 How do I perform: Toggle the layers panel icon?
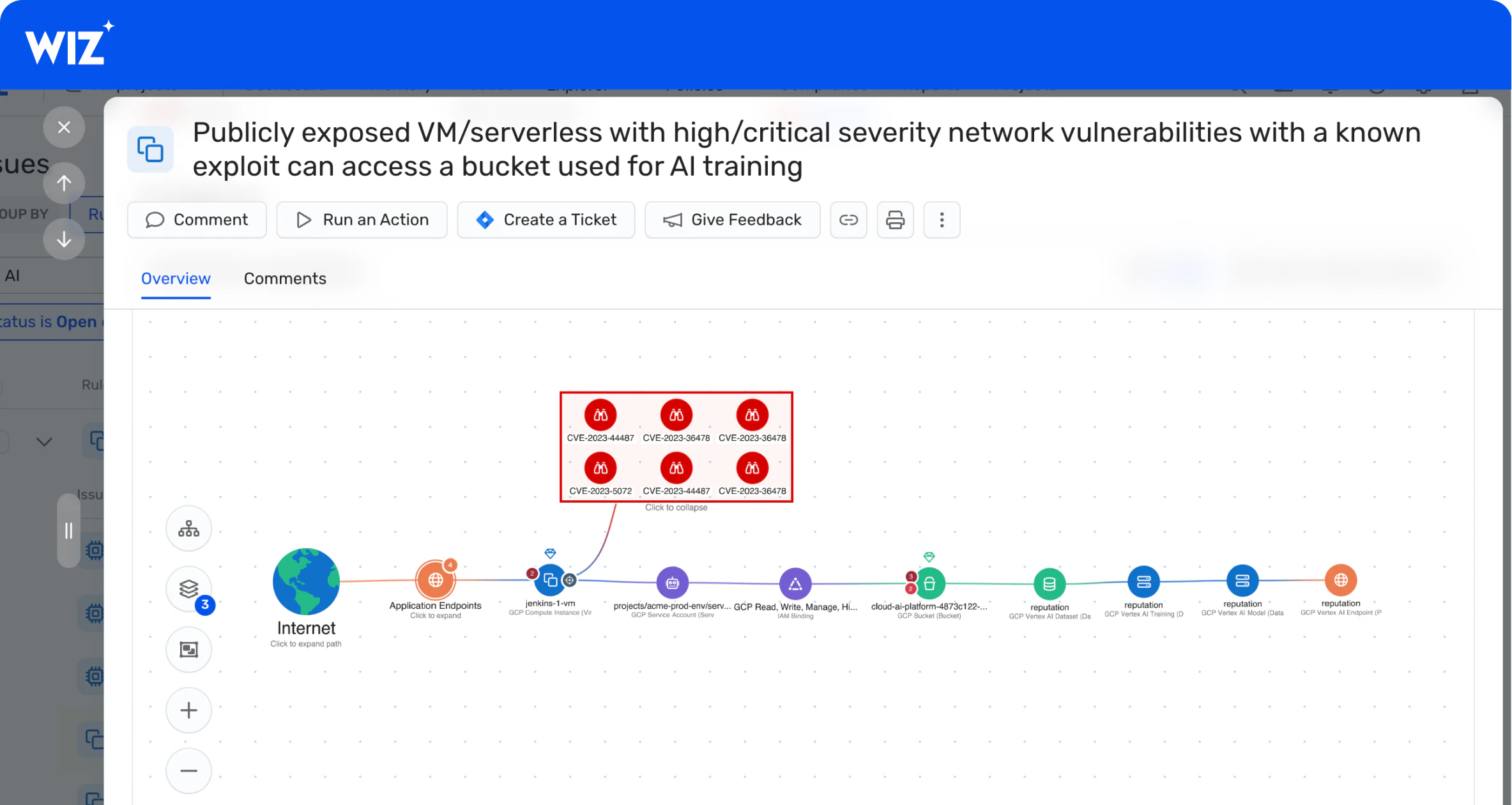coord(188,589)
